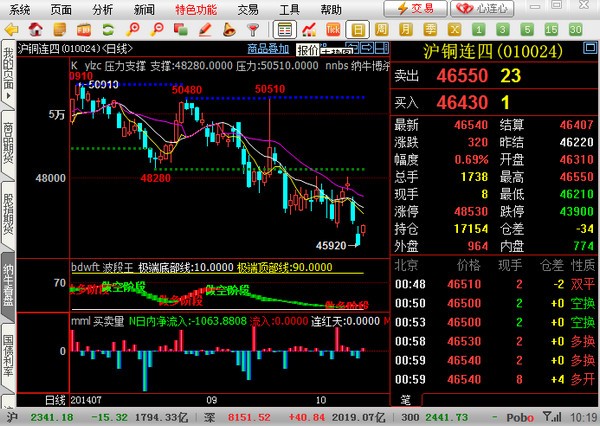
Task: Switch to the 股指期货 side tab
Action: coord(8,214)
